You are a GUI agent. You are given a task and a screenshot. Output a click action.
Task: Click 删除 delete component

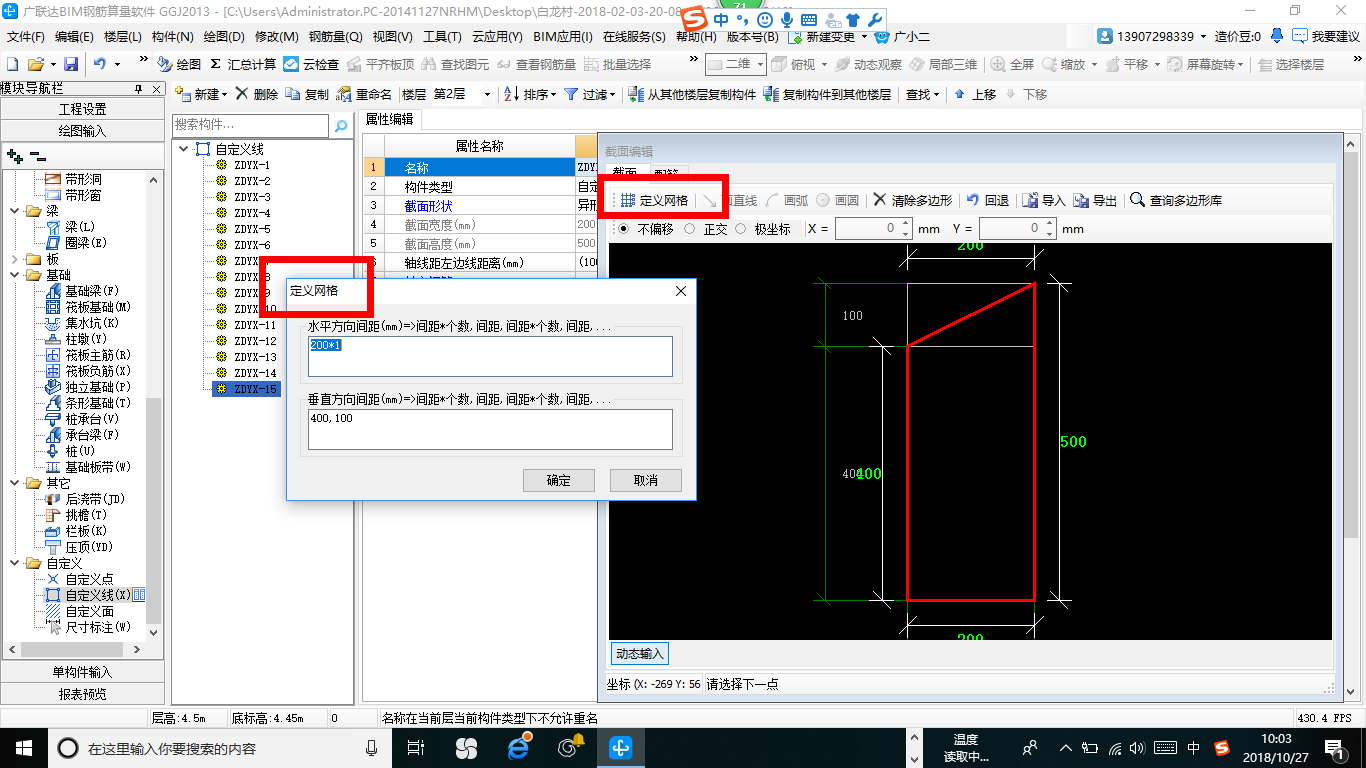pos(257,94)
